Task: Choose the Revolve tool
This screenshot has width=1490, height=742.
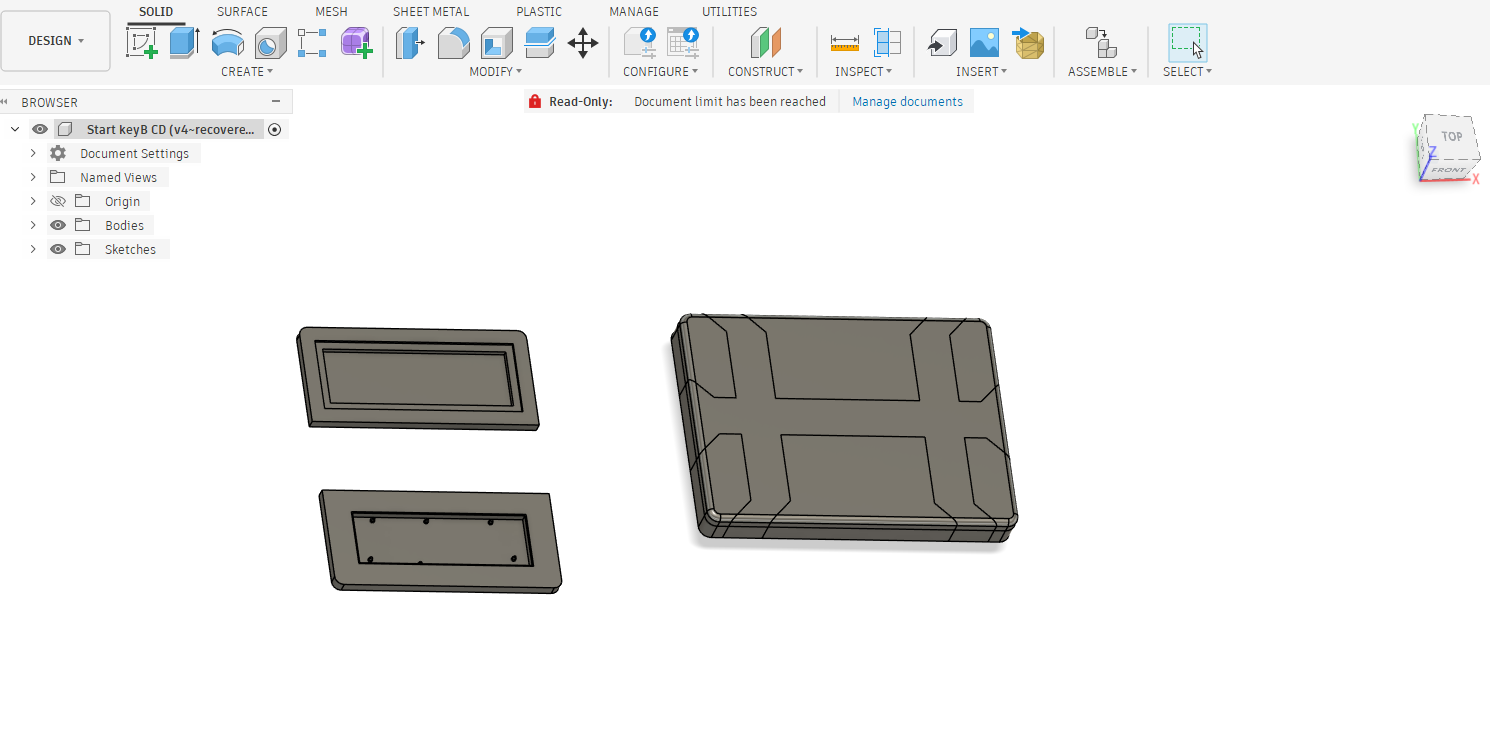Action: click(x=228, y=43)
